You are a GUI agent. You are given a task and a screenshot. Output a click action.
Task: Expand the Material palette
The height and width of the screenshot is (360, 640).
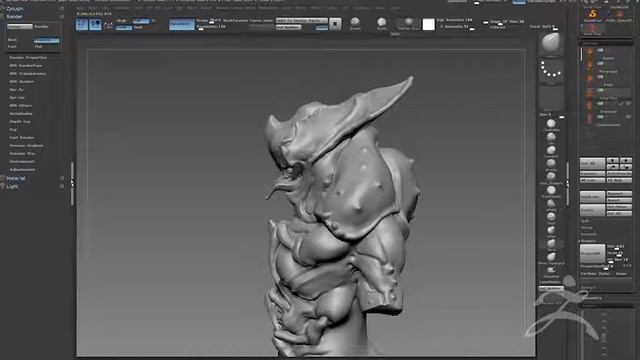tap(16, 178)
